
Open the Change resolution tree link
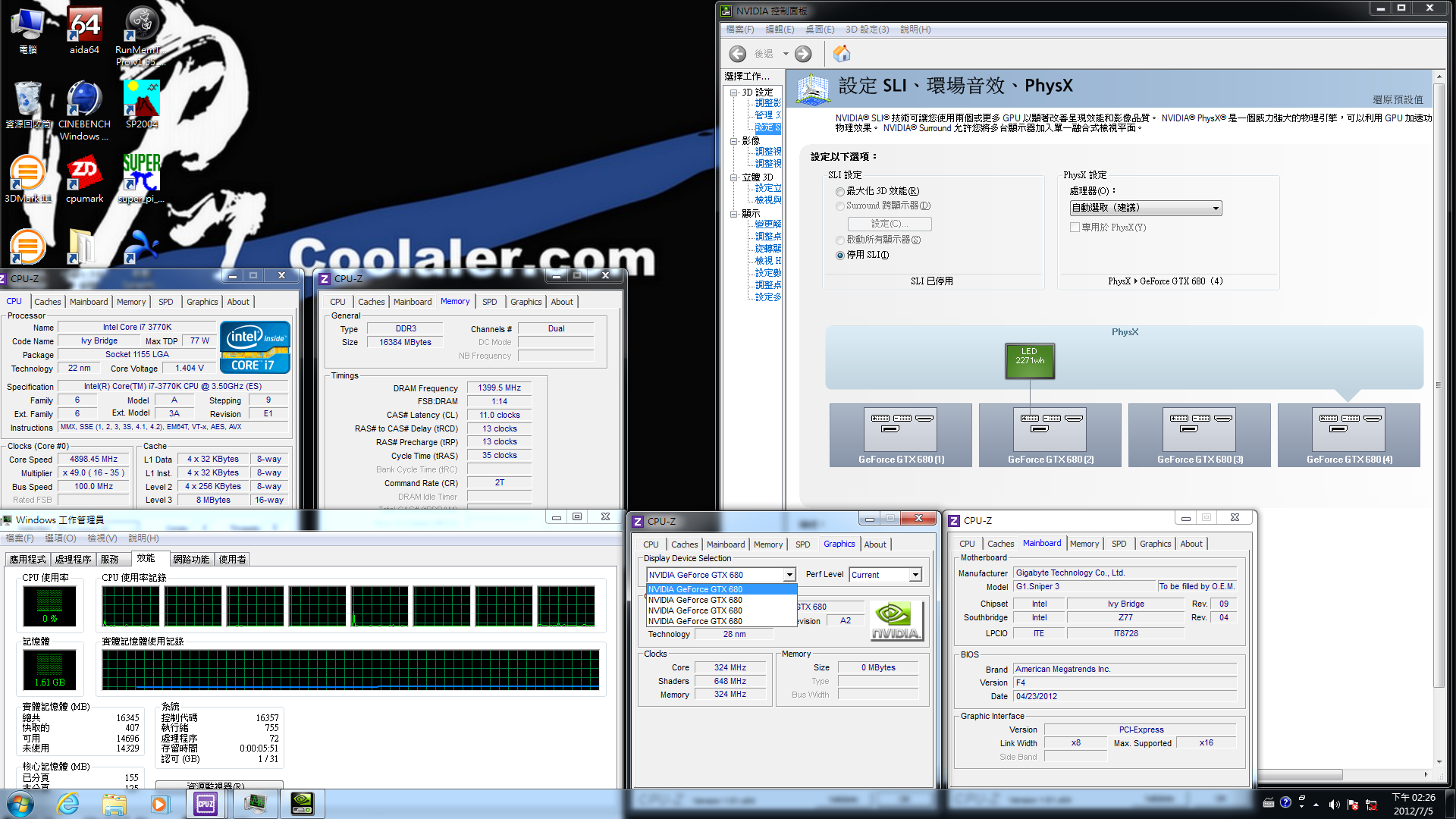click(767, 224)
